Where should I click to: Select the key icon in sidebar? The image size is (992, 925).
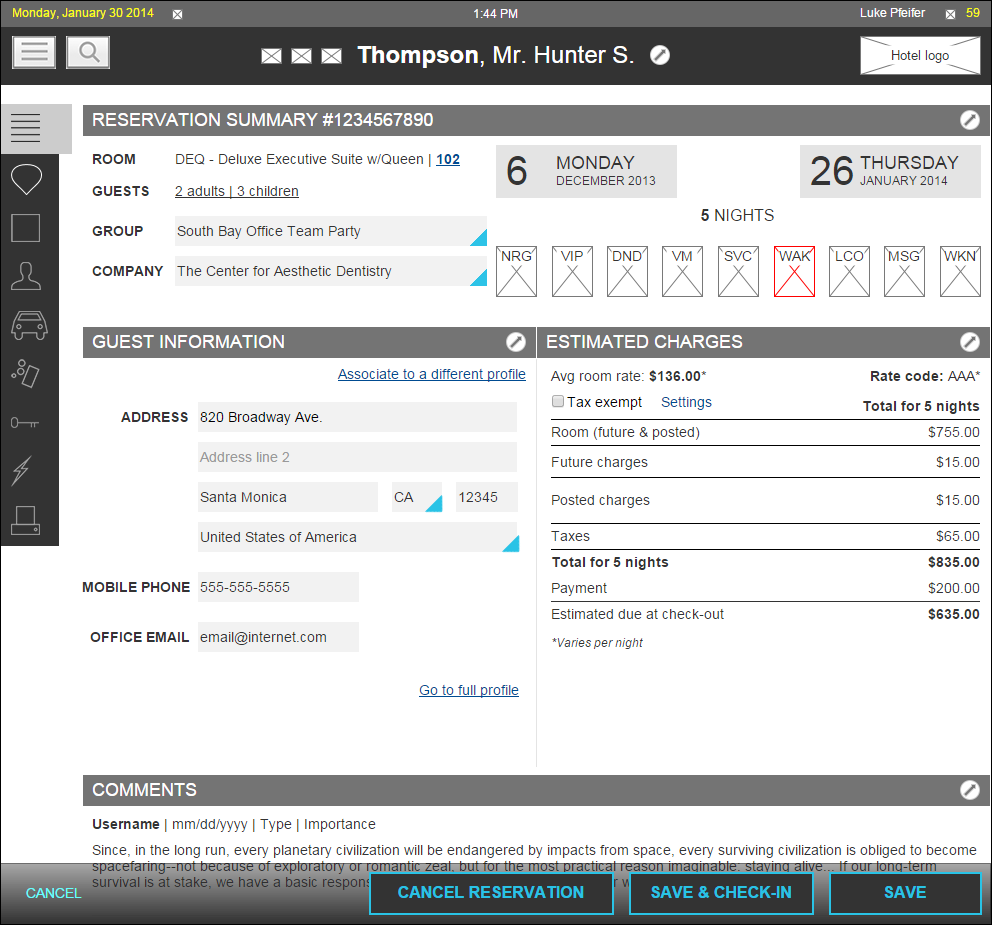point(26,423)
